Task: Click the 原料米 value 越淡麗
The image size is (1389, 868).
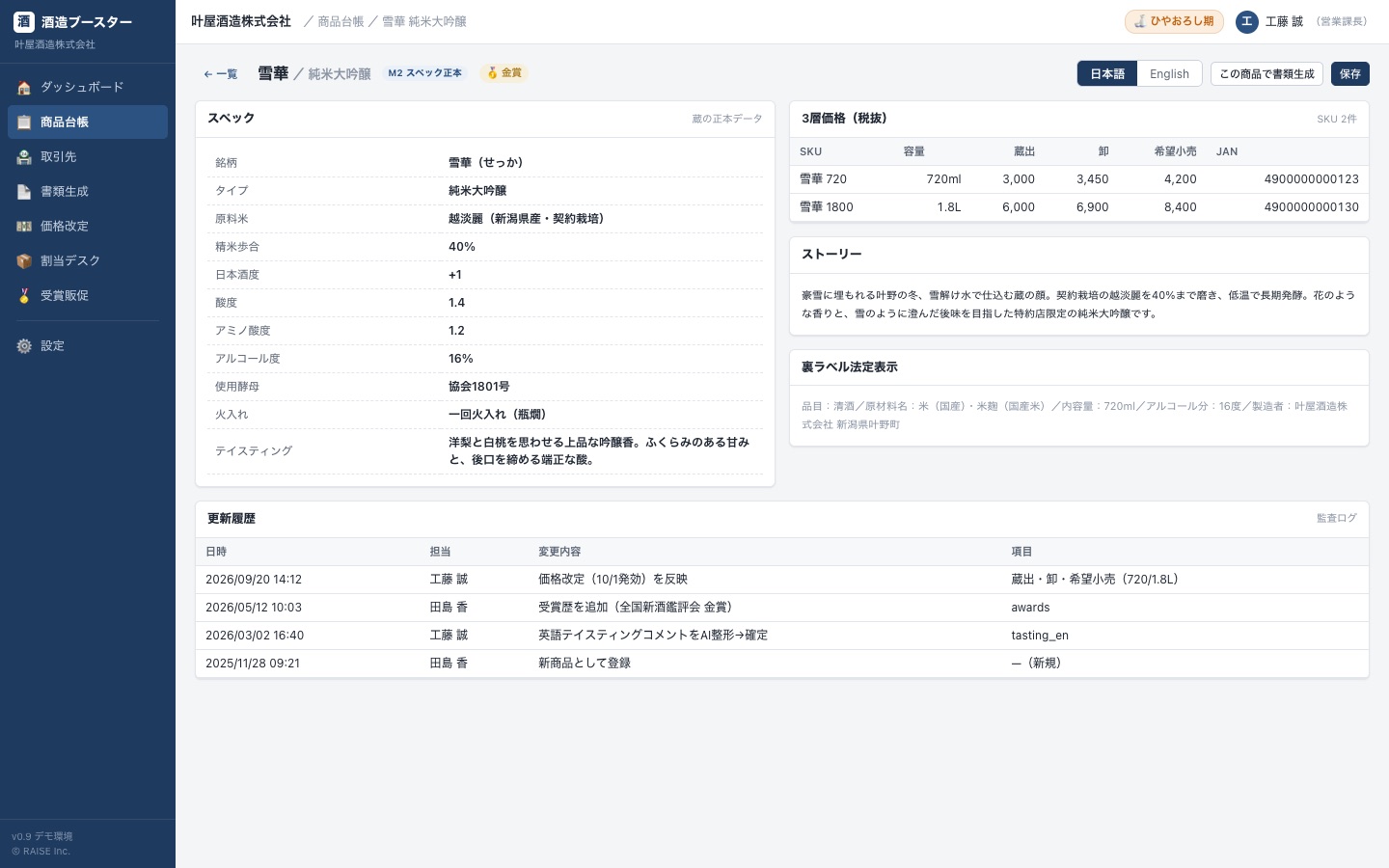Action: click(x=526, y=219)
